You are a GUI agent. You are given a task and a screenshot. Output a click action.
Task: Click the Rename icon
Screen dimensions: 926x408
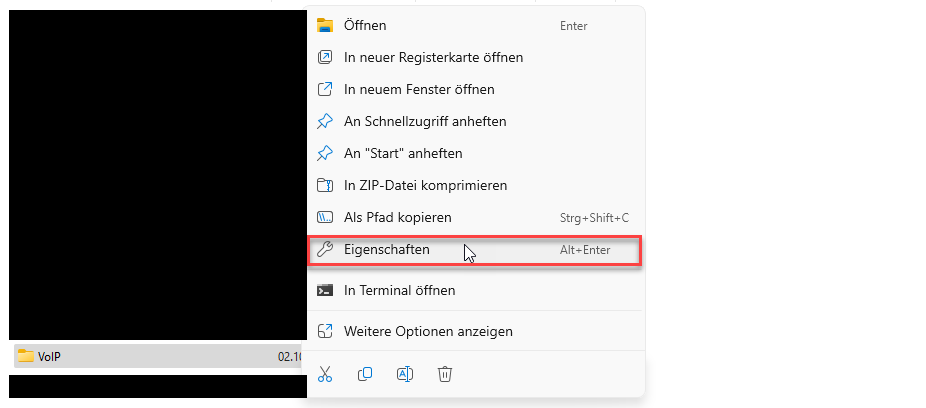[405, 374]
